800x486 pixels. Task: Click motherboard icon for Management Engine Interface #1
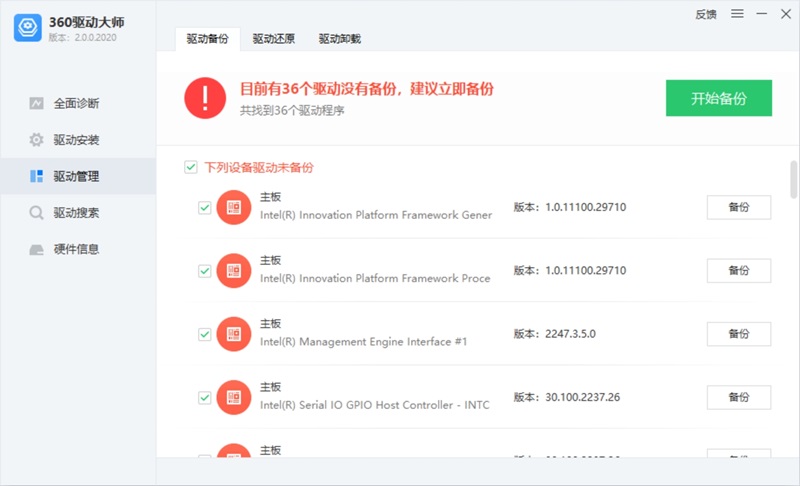click(234, 334)
